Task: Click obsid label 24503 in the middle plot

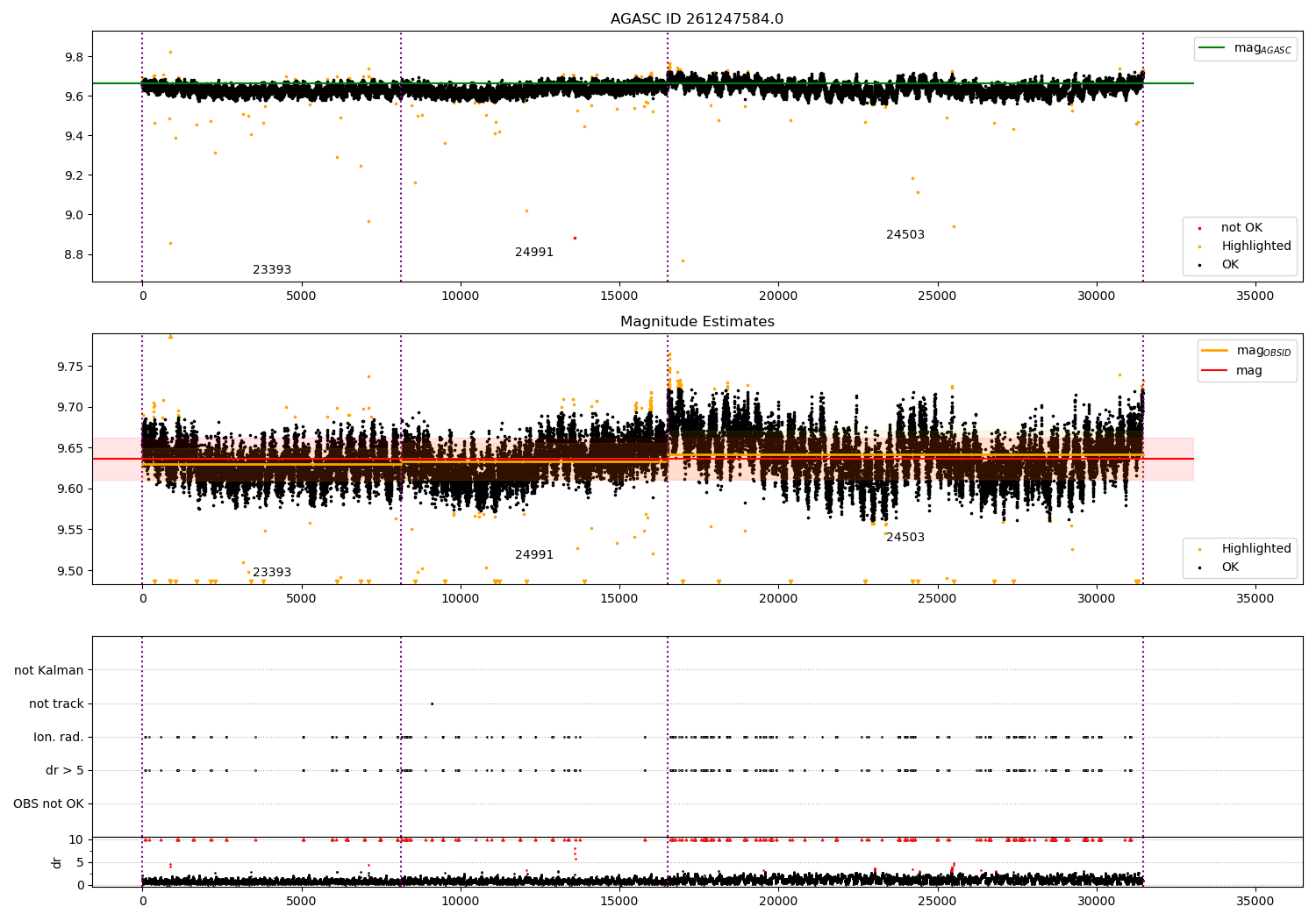Action: point(905,538)
